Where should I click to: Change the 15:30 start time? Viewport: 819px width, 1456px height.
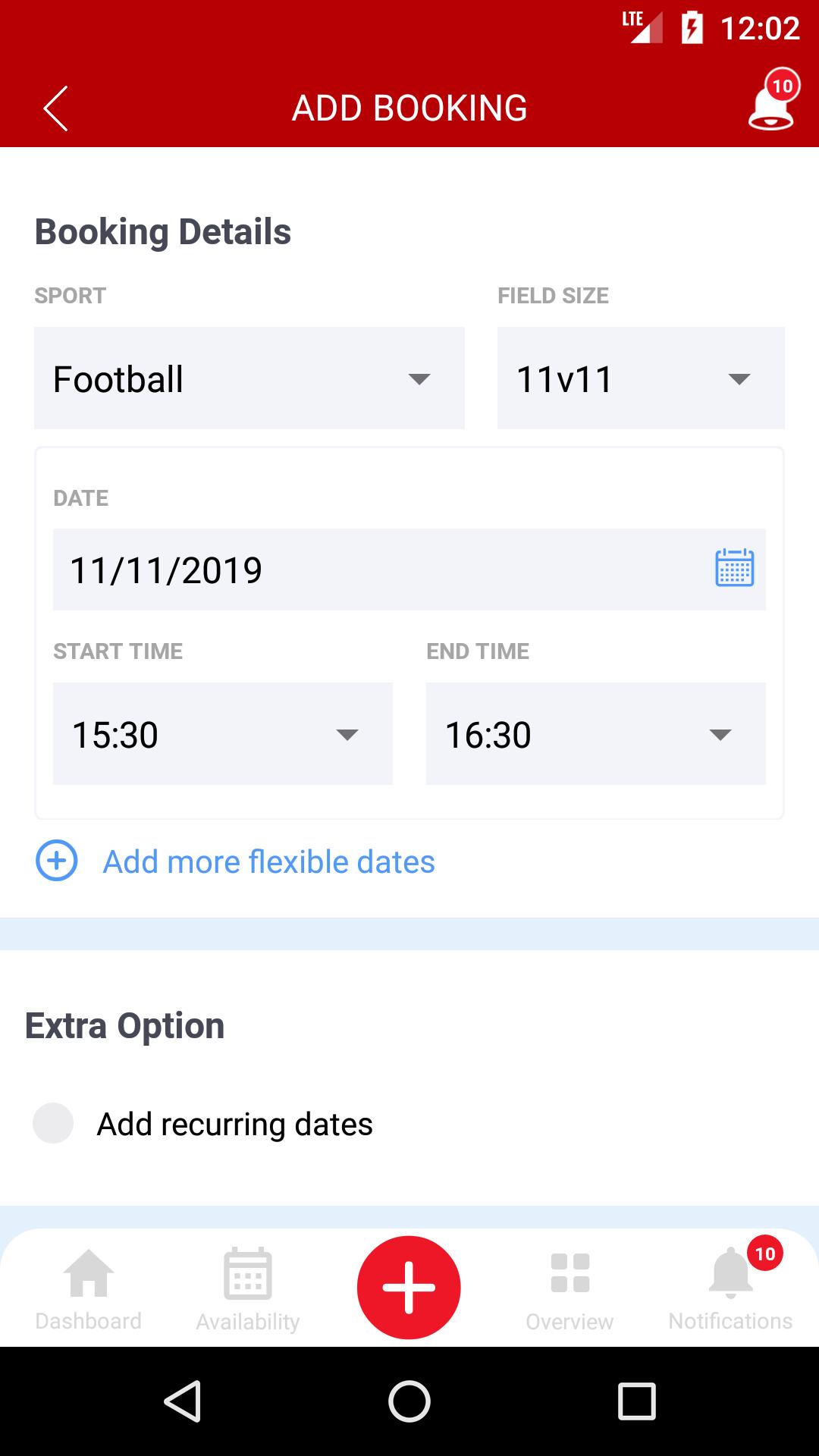[223, 733]
